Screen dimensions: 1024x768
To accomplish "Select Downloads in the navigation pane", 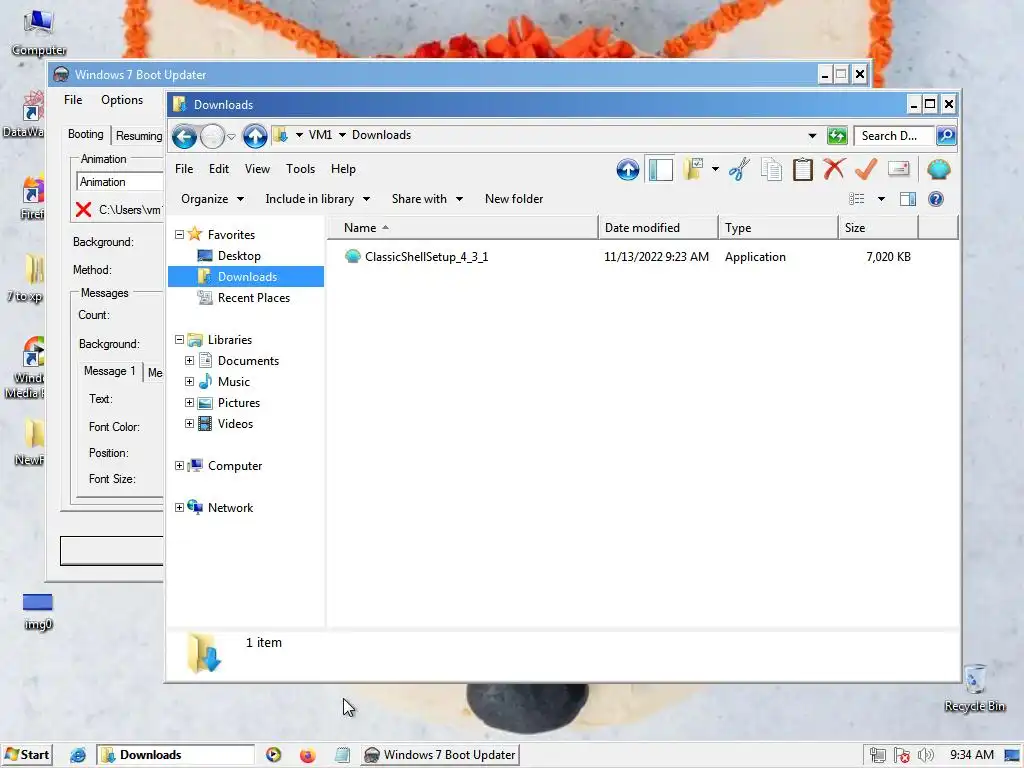I will click(246, 277).
